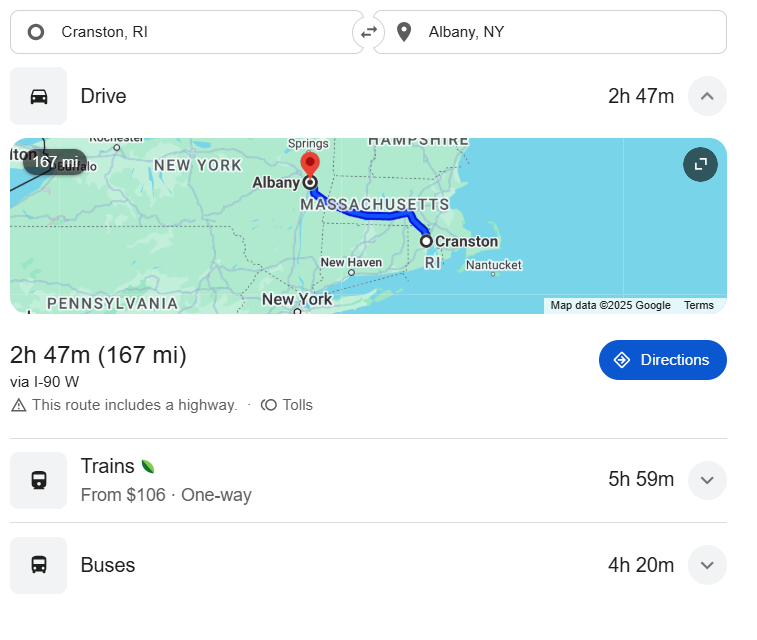Viewport: 757px width, 640px height.
Task: Open Directions for the drive
Action: (662, 360)
